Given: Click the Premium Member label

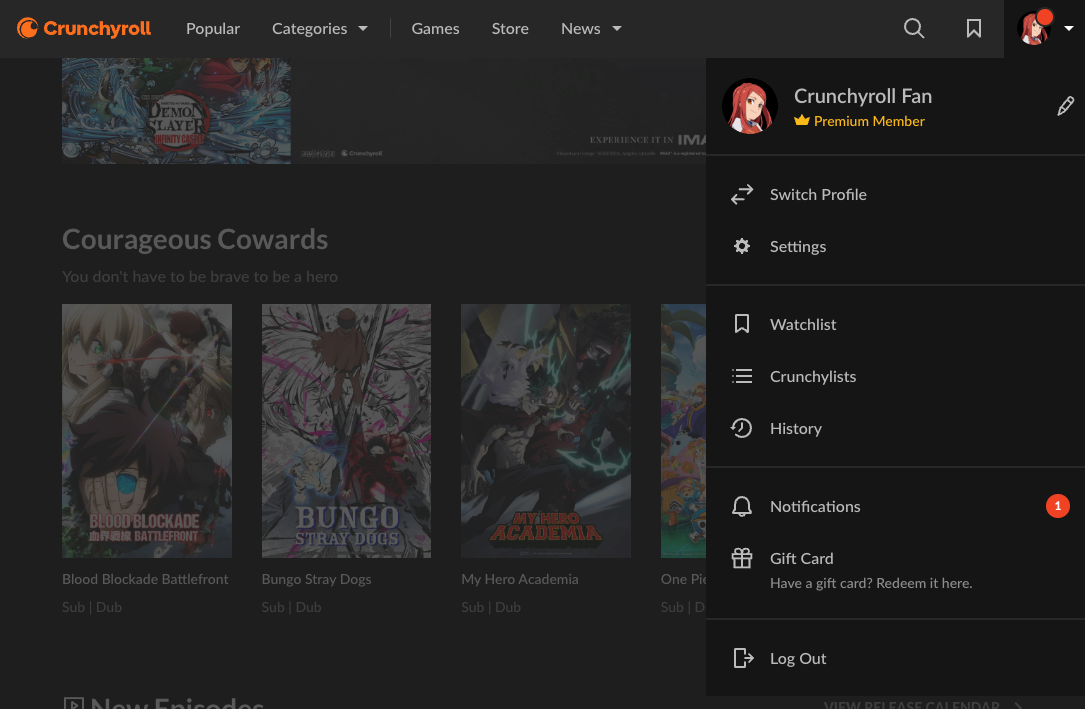Looking at the screenshot, I should pos(869,121).
